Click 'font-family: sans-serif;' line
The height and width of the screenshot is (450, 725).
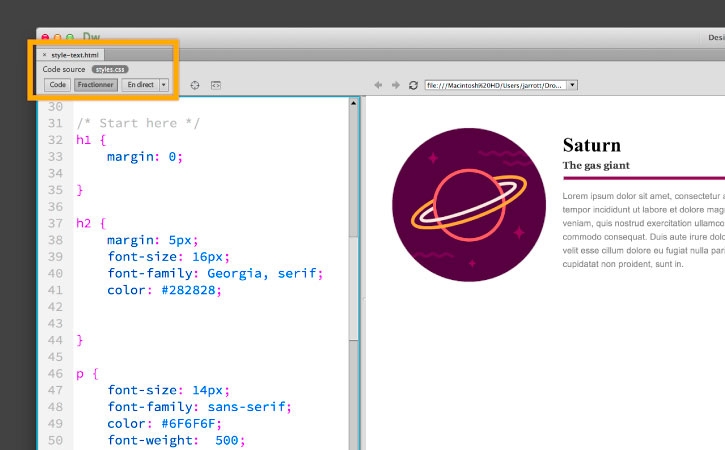(199, 407)
